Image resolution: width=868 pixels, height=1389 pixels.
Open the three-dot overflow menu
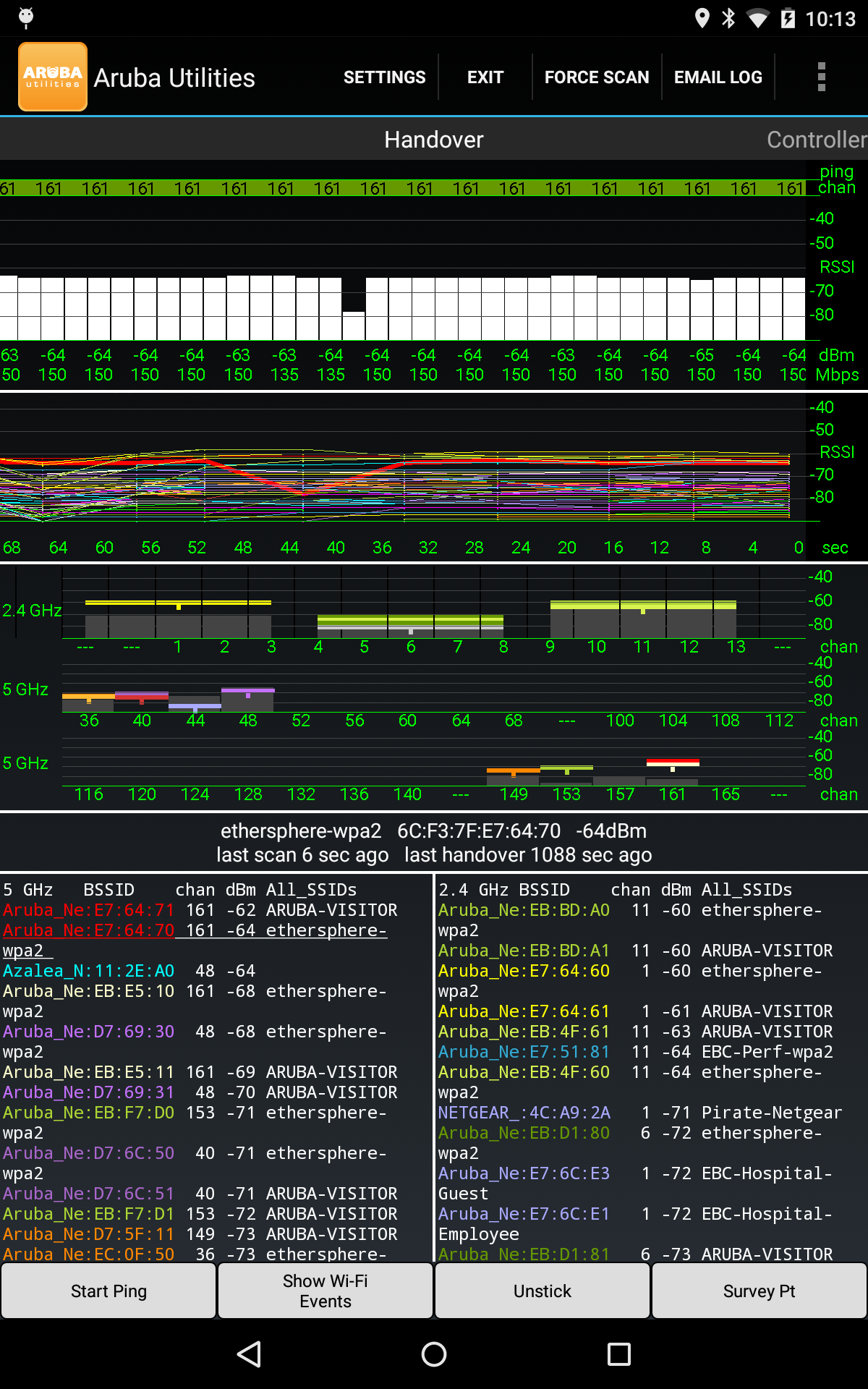pos(821,77)
